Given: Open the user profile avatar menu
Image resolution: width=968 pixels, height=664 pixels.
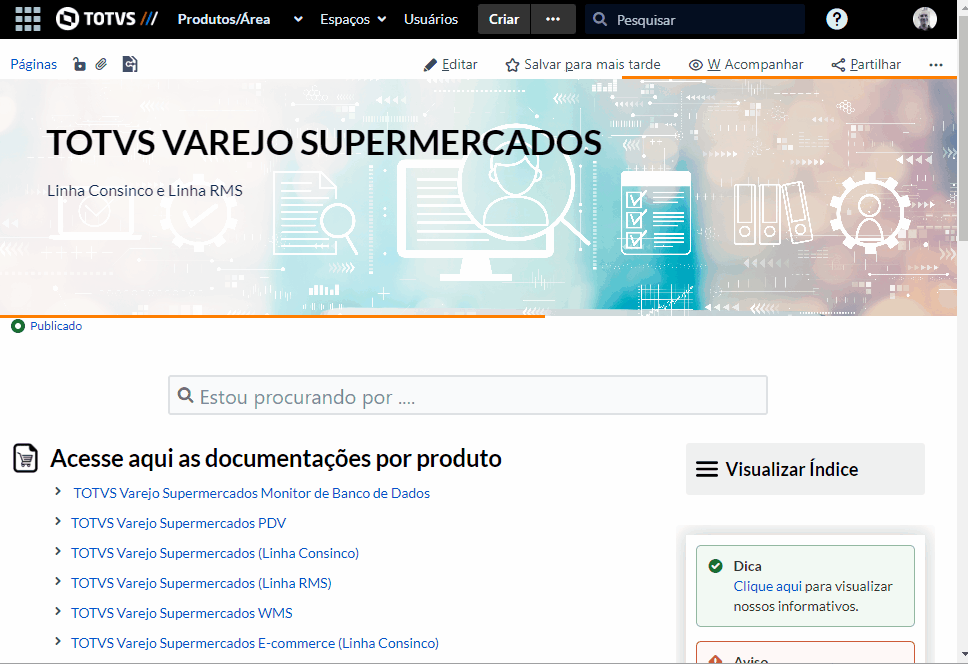Looking at the screenshot, I should coord(925,19).
